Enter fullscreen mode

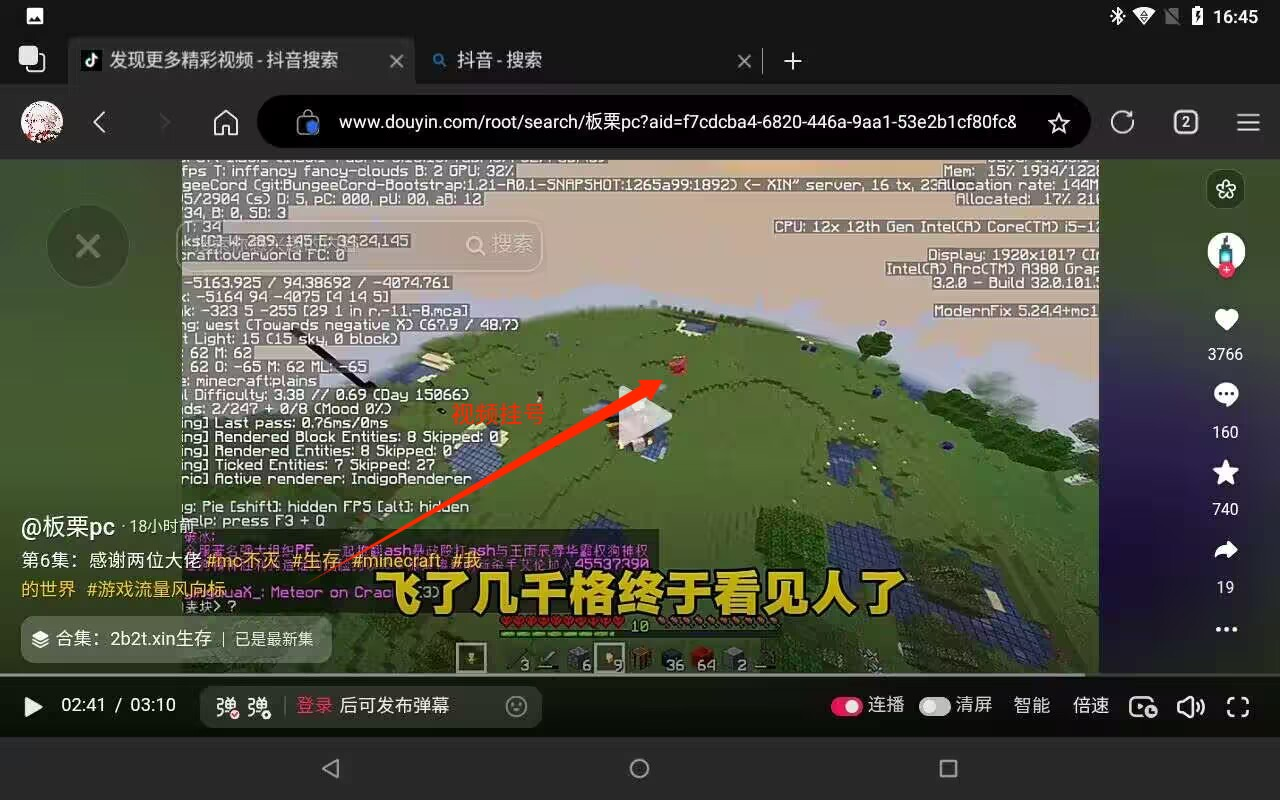(1238, 707)
